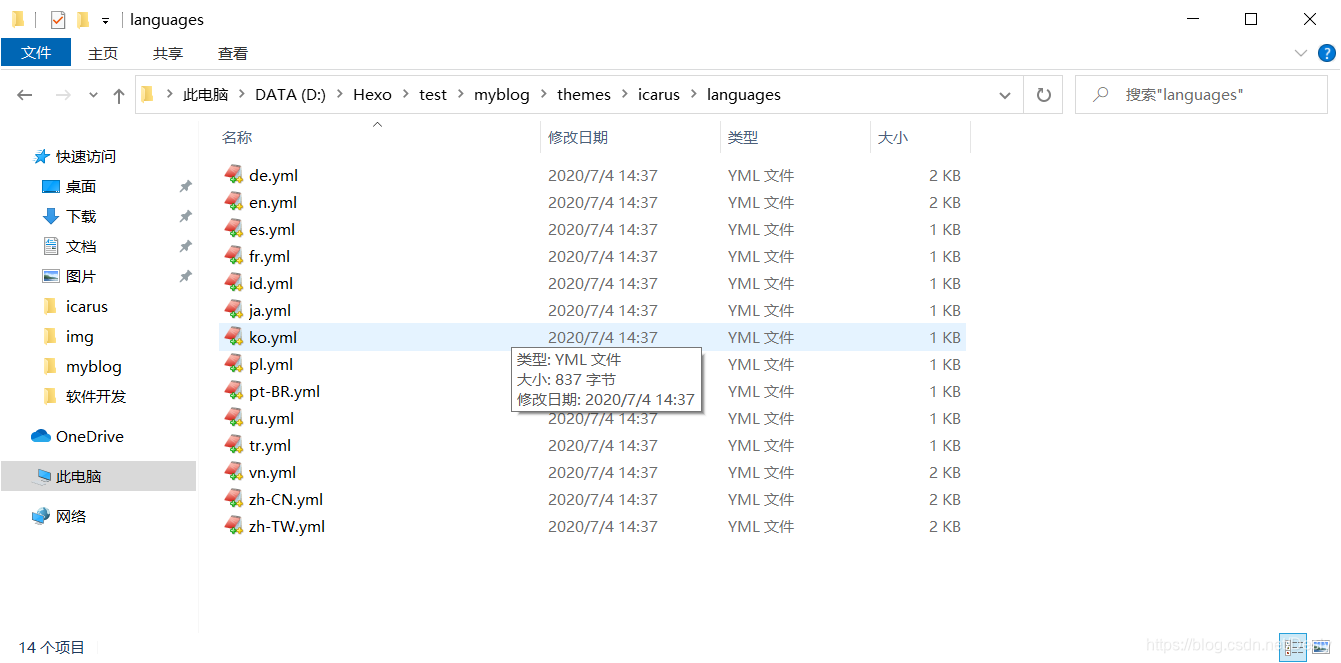This screenshot has height=663, width=1341.
Task: Click the es.yml file icon
Action: pos(234,229)
